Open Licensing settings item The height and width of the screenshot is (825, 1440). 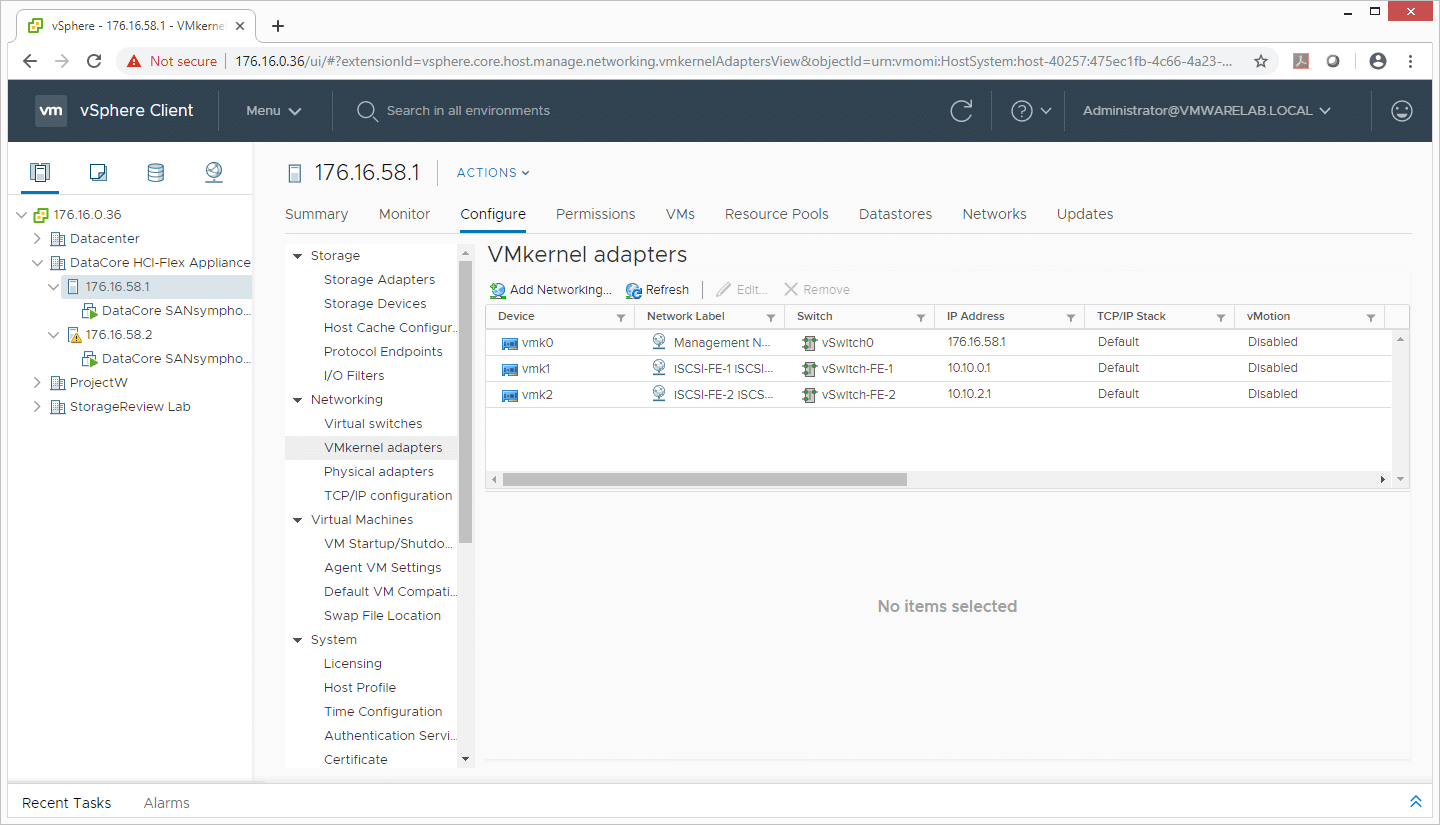point(353,664)
